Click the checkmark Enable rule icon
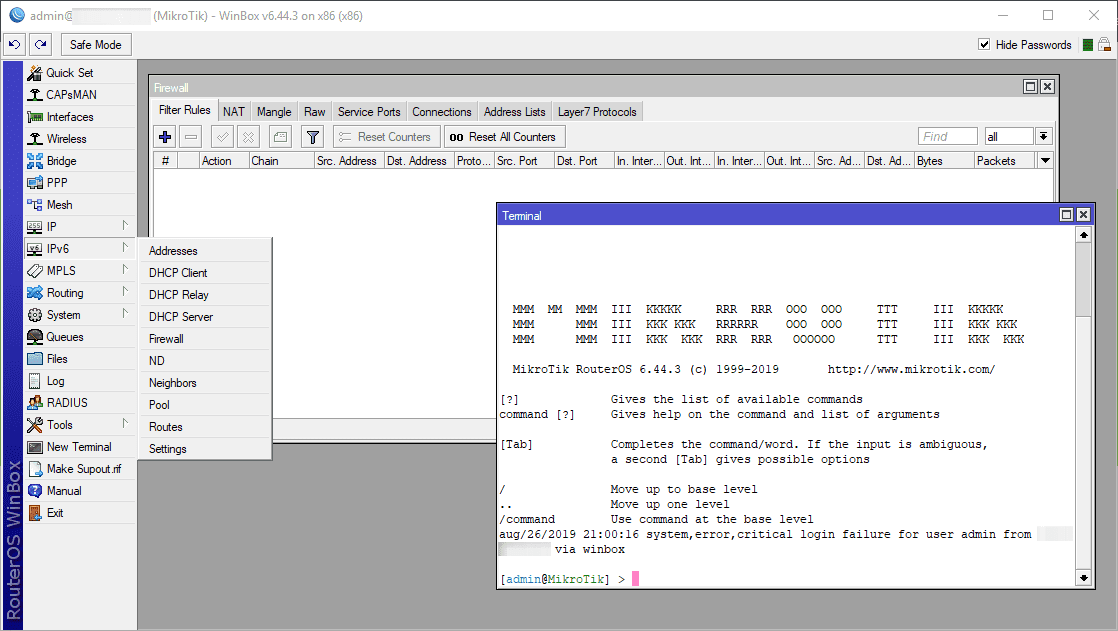Viewport: 1118px width, 631px height. pyautogui.click(x=222, y=136)
